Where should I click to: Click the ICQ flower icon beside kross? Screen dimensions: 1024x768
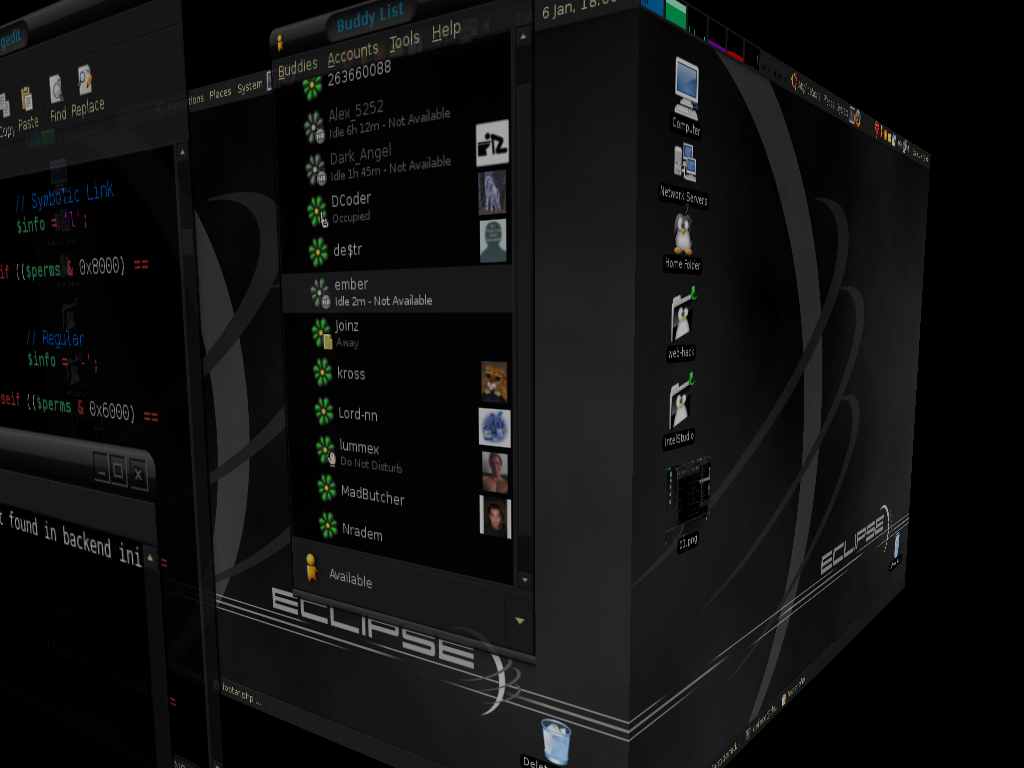[x=322, y=373]
